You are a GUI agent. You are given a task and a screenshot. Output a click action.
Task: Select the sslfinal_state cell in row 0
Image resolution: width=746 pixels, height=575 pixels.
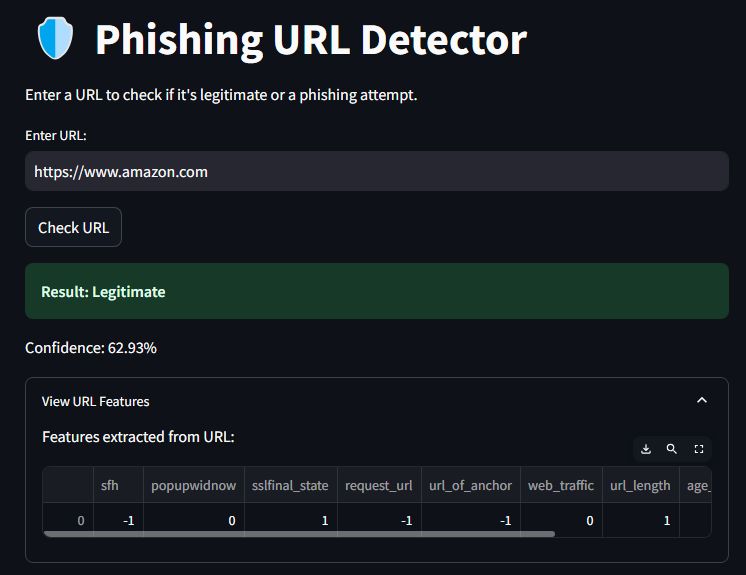tap(290, 520)
